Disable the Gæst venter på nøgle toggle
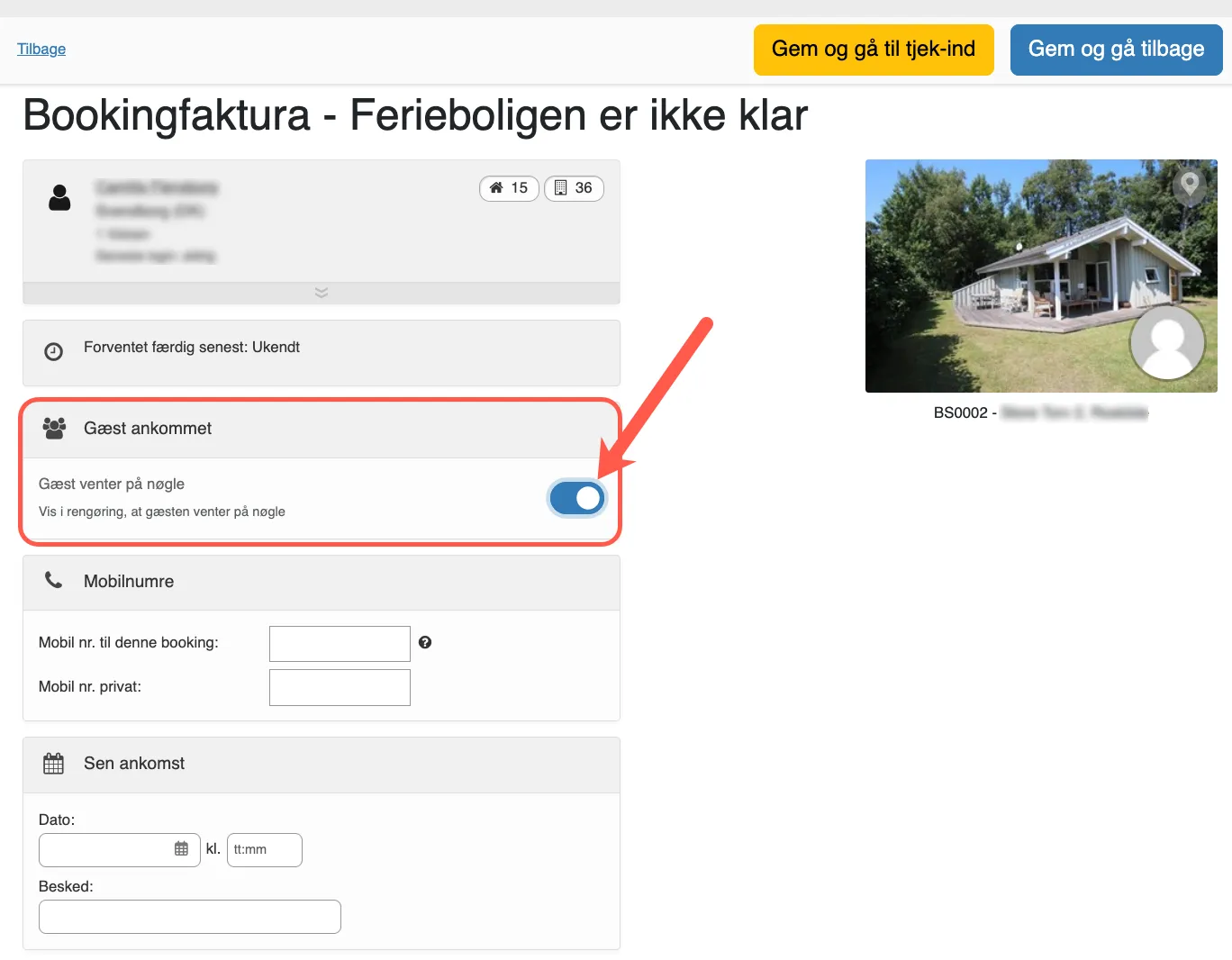 point(576,497)
